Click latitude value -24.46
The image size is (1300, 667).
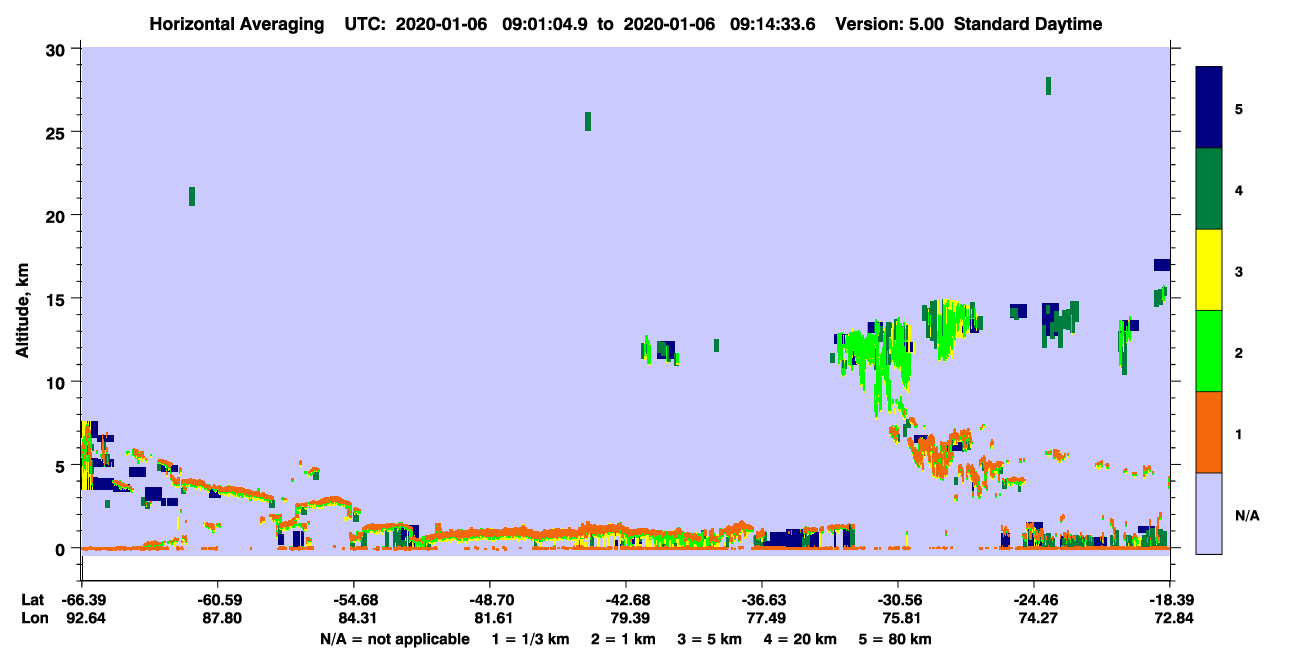[1034, 600]
